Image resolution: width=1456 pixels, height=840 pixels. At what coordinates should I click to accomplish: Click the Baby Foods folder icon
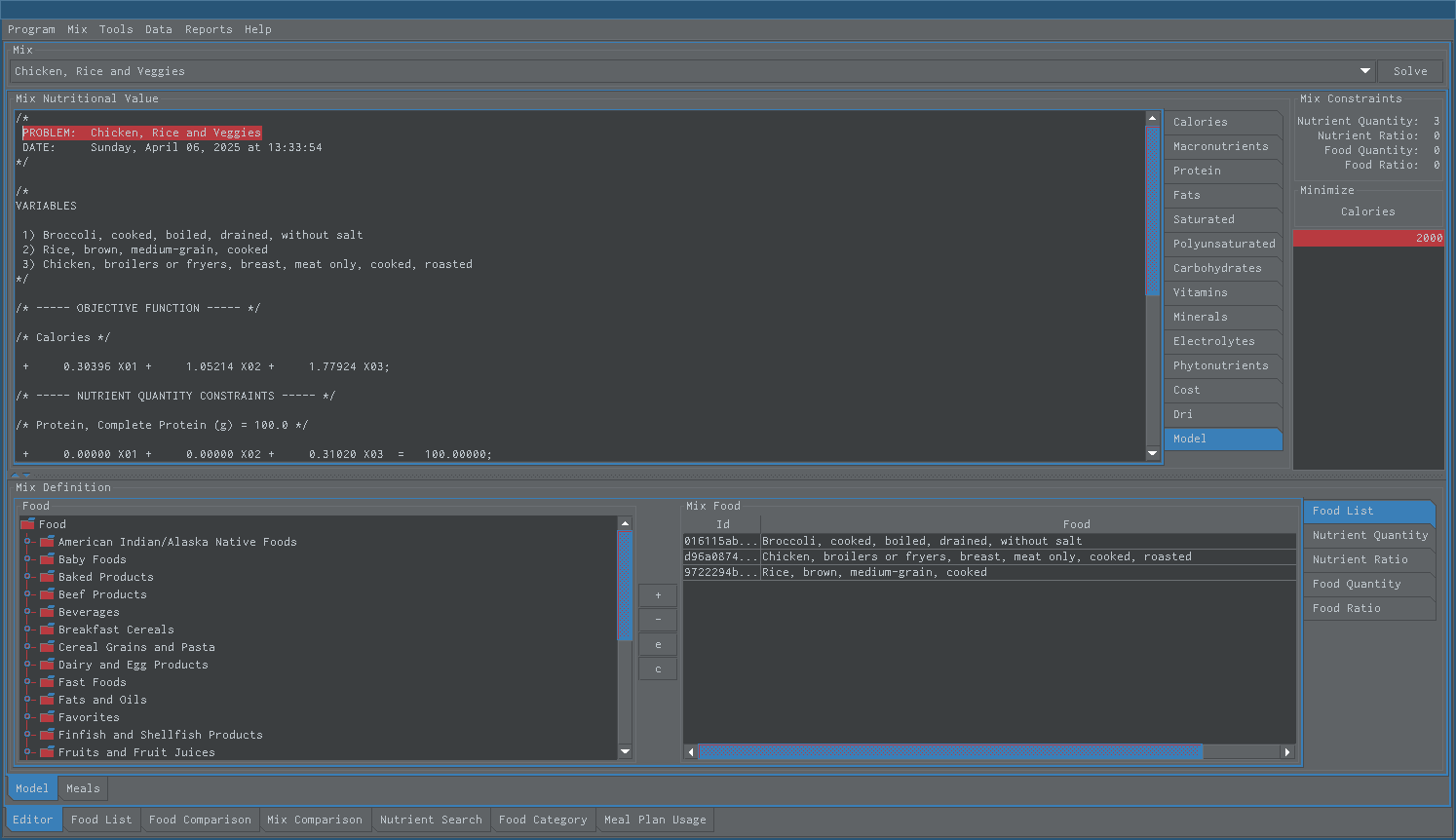tap(47, 559)
